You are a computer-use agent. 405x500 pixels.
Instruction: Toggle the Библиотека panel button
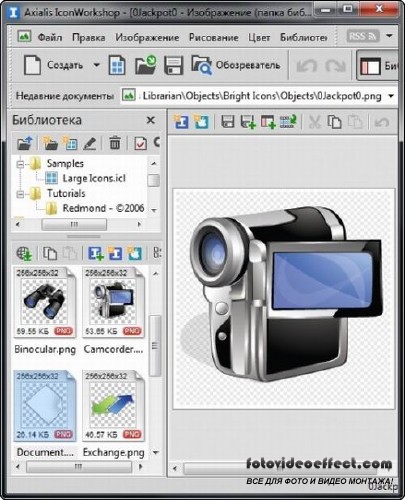click(378, 65)
